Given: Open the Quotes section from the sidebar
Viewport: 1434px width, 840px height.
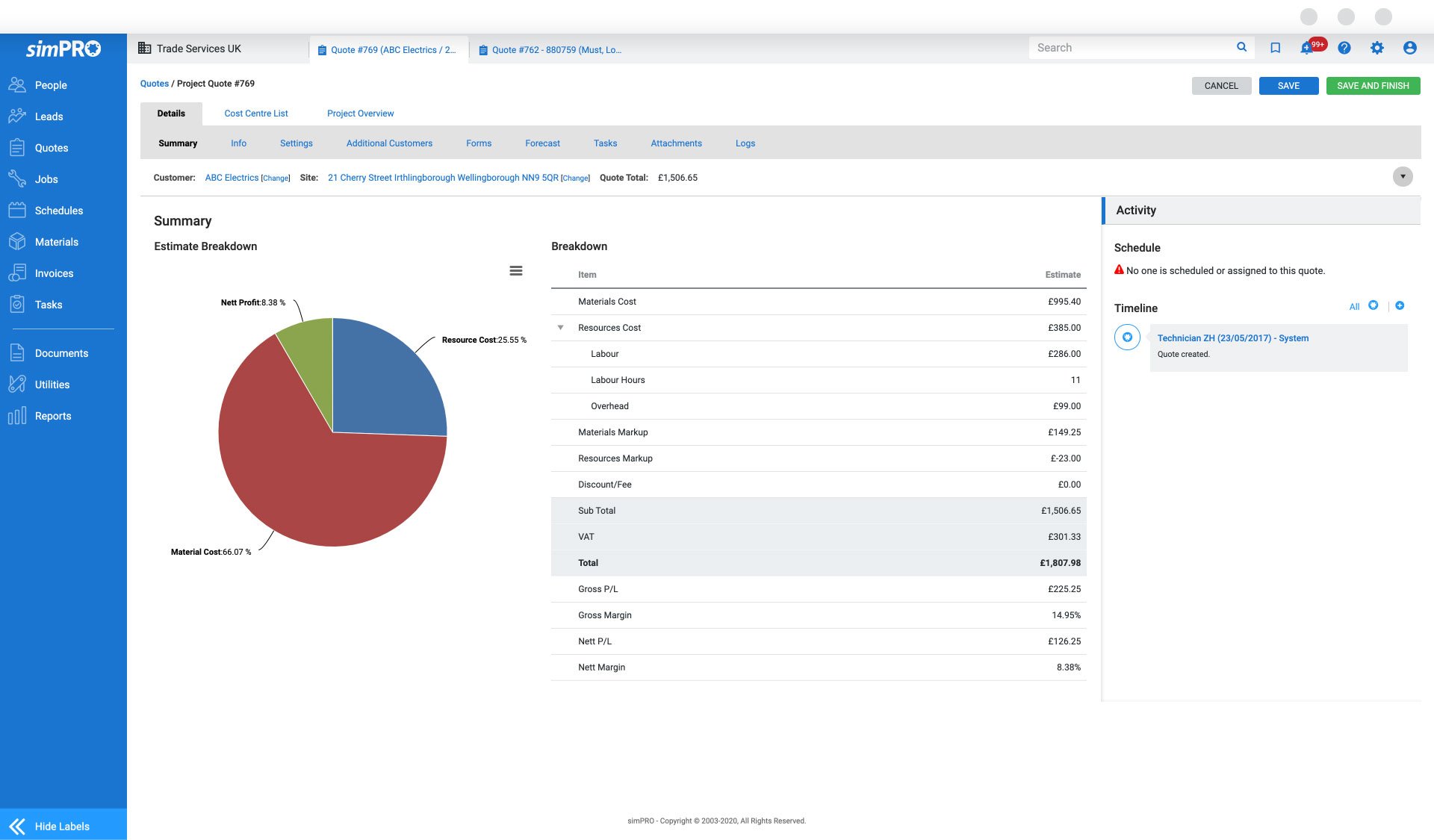Looking at the screenshot, I should 52,147.
